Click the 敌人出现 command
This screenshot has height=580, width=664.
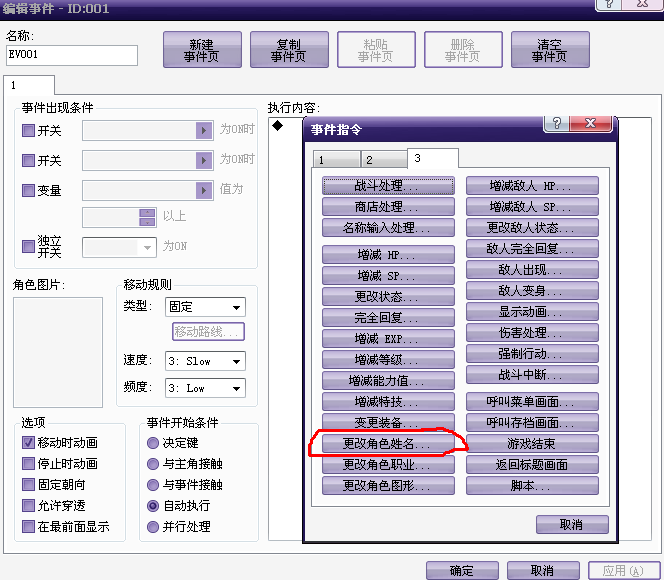[532, 270]
